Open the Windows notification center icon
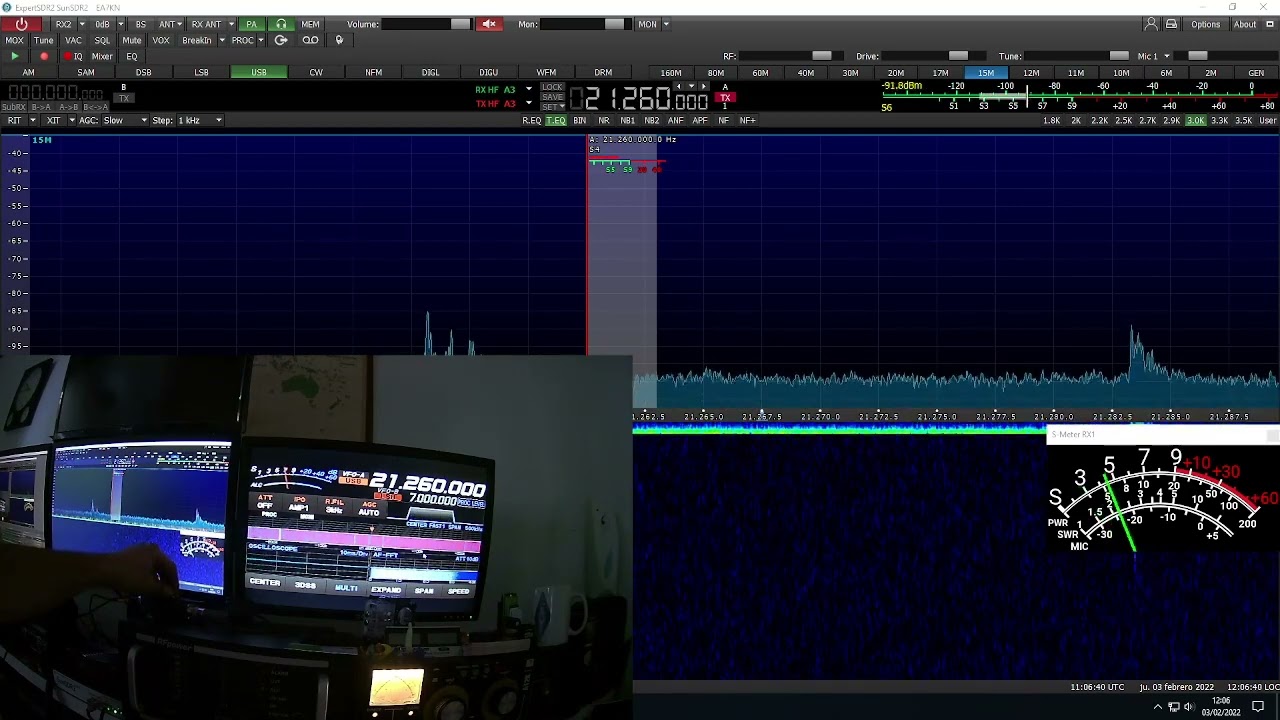Viewport: 1280px width, 720px height. tap(1258, 707)
